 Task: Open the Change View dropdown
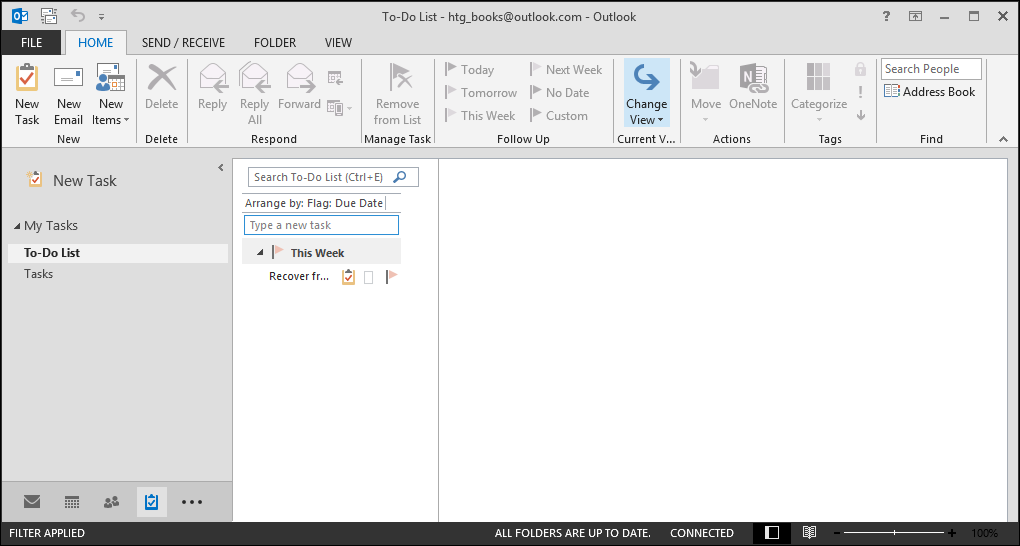[x=647, y=93]
